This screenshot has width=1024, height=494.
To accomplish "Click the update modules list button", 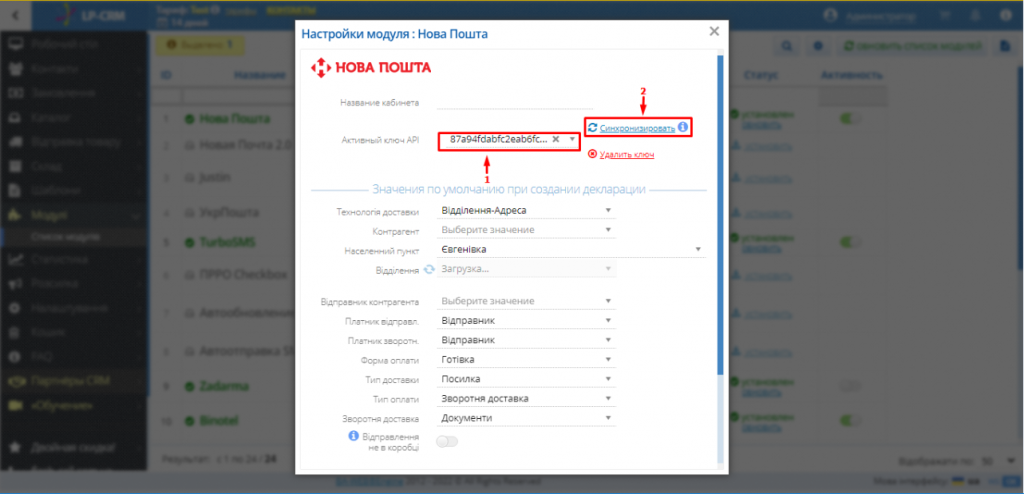I will 913,46.
